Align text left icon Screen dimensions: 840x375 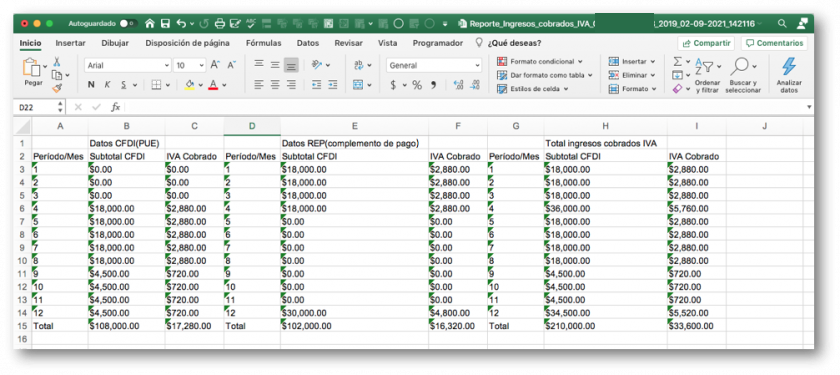[x=259, y=85]
